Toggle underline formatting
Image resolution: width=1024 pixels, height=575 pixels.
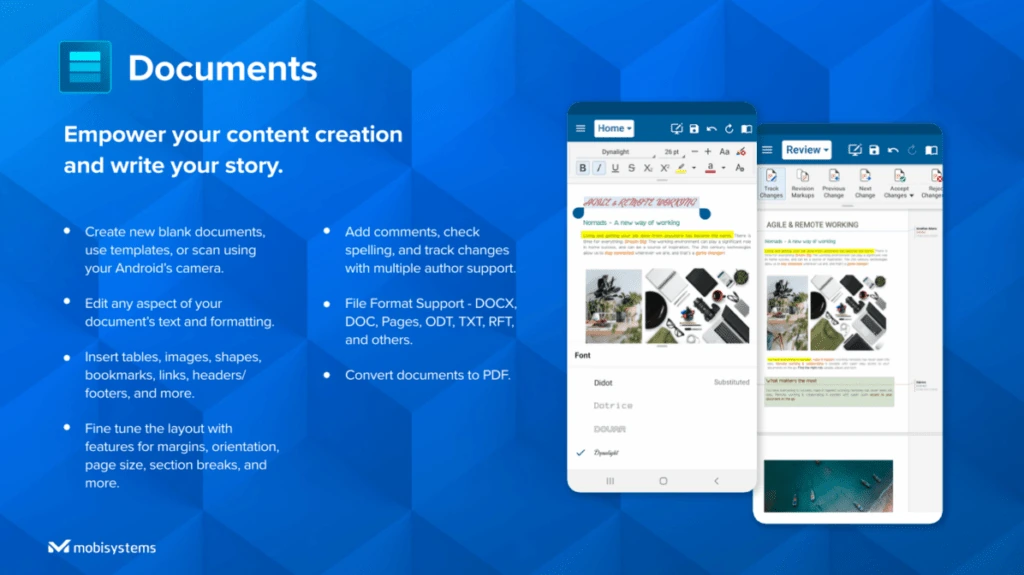coord(615,168)
